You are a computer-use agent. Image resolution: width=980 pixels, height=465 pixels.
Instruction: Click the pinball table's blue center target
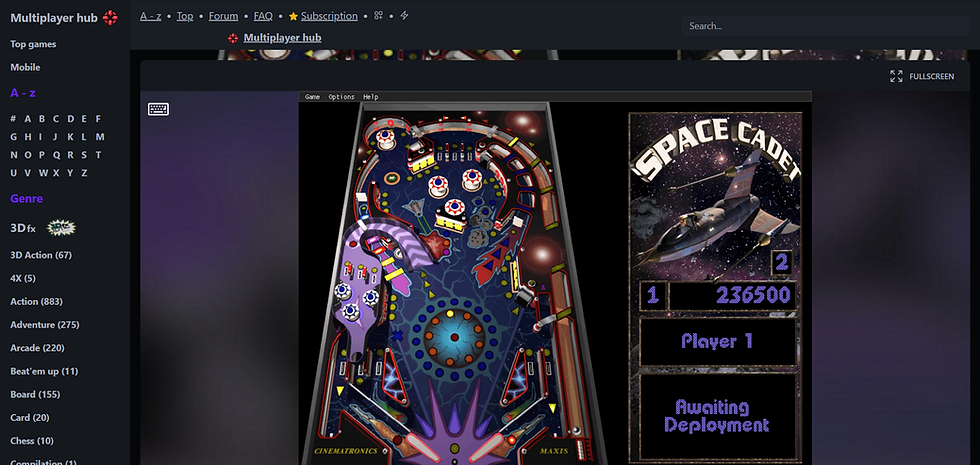click(454, 337)
